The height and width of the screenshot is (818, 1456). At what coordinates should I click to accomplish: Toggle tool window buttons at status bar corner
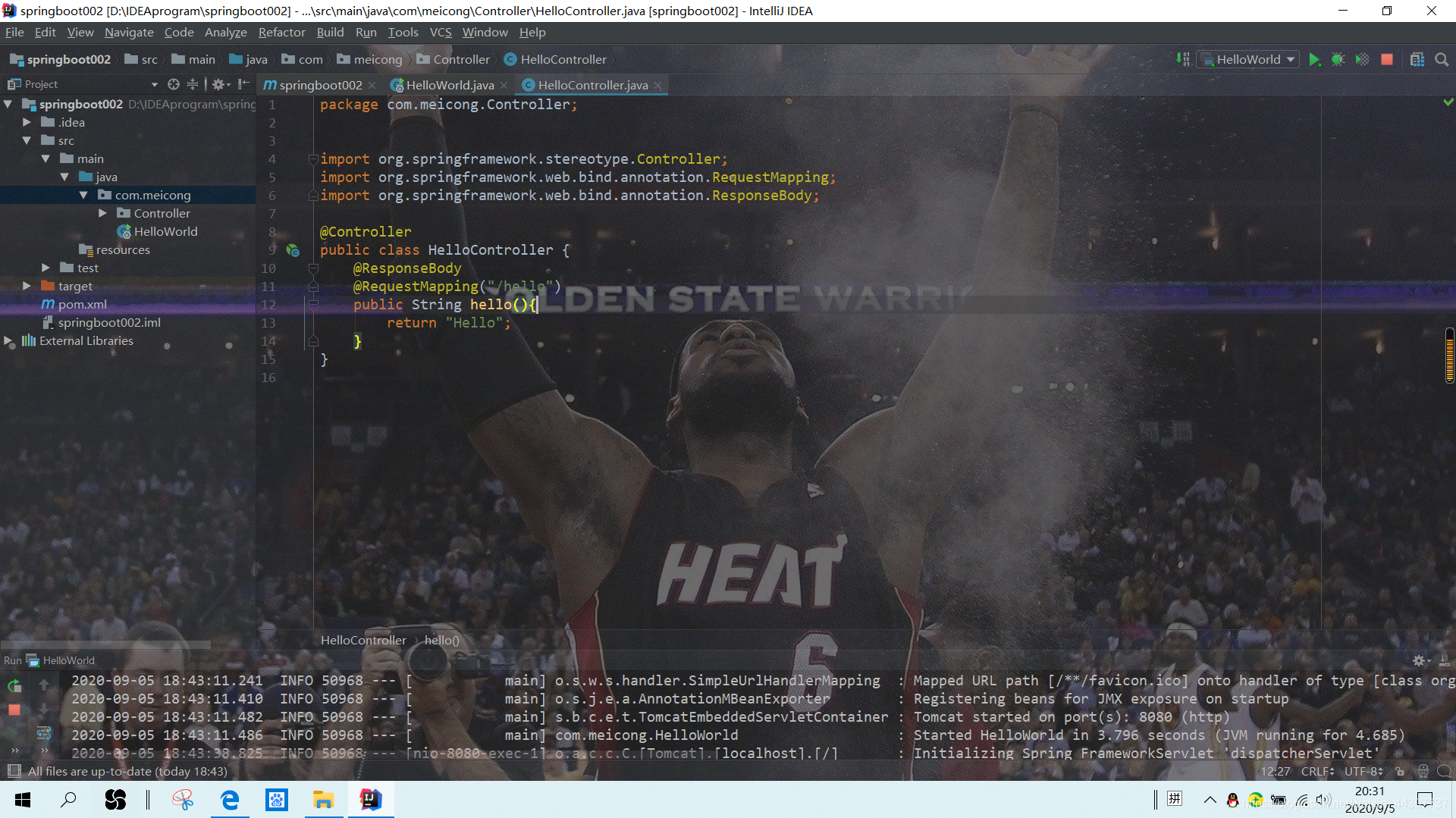(x=14, y=771)
